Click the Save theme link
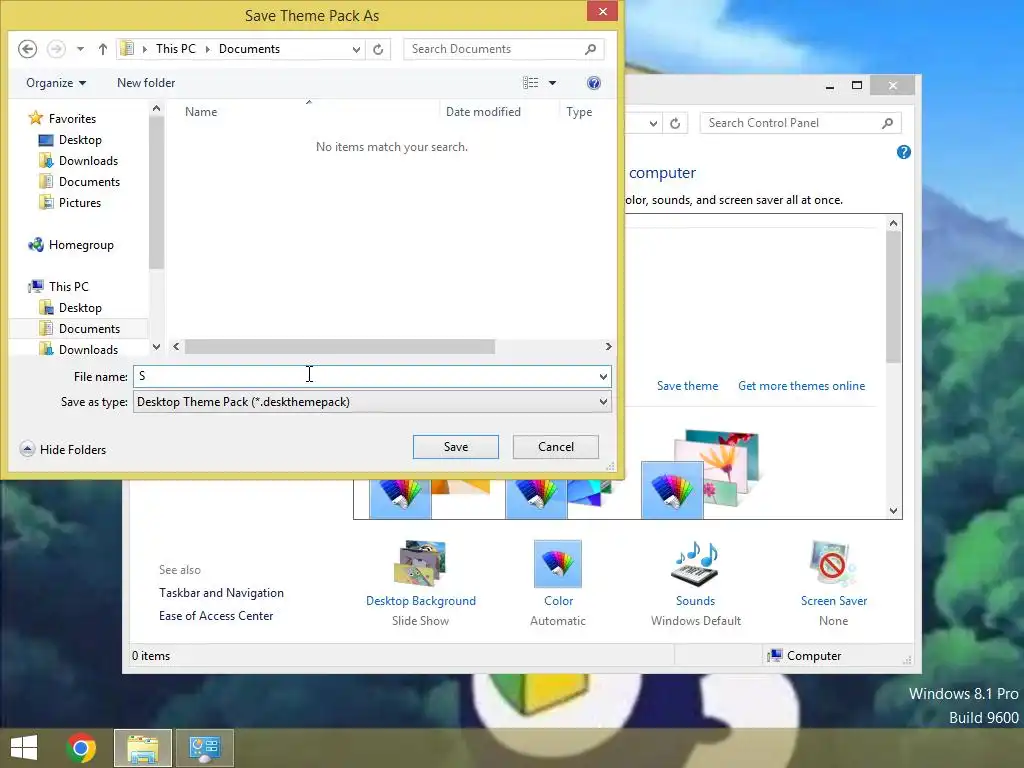Viewport: 1024px width, 768px height. [x=687, y=386]
